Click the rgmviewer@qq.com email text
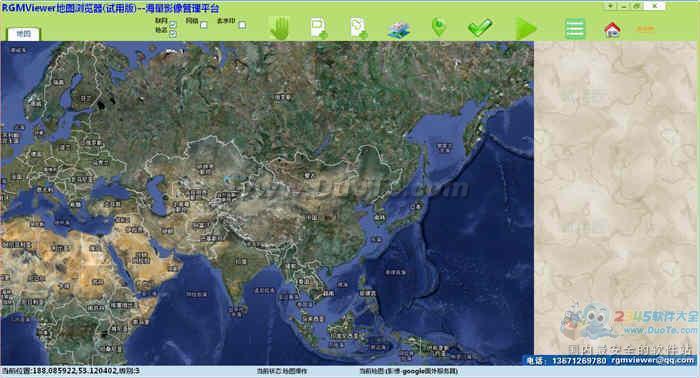This screenshot has width=700, height=378. coord(652,360)
